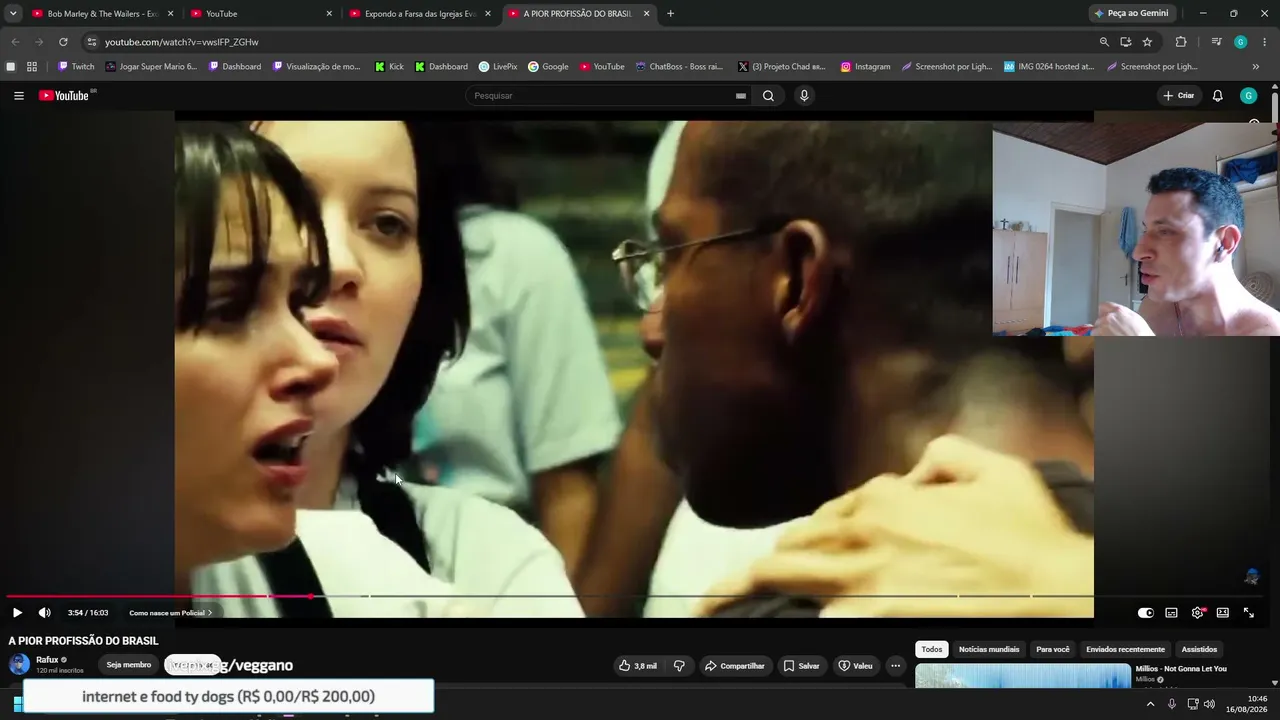Click the Rafux channel name

click(47, 660)
